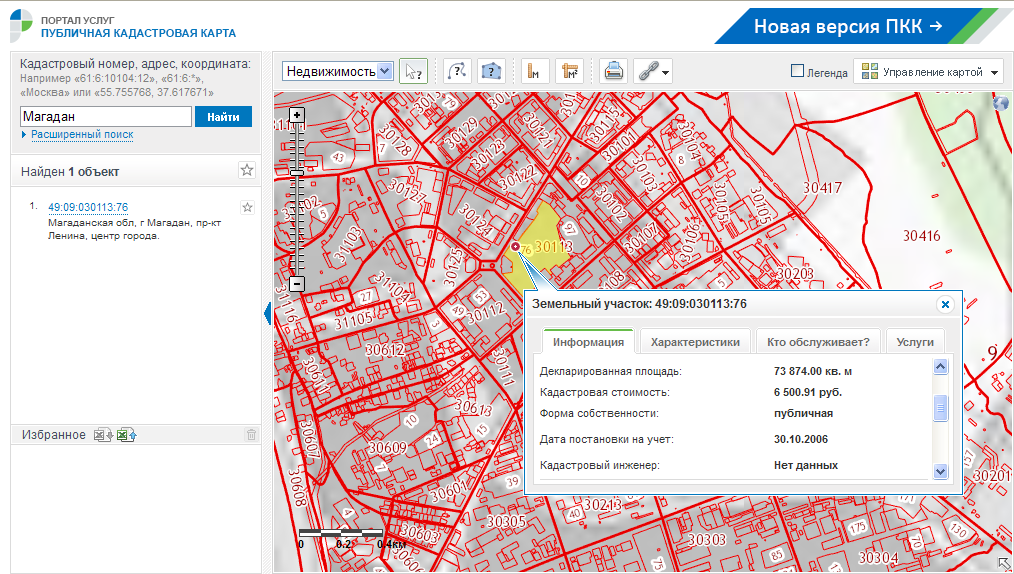The height and width of the screenshot is (574, 1014).
Task: Click map block label 30417
Action: tap(823, 188)
